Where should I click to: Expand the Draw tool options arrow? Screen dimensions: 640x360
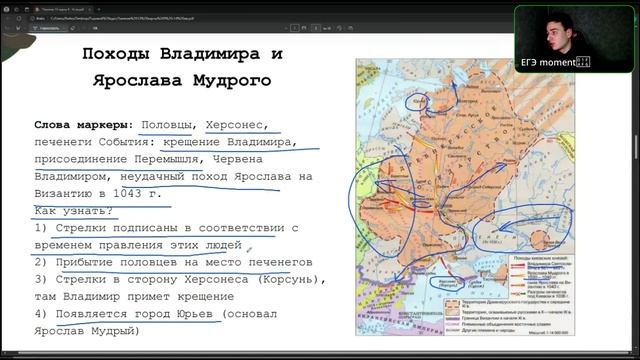tap(64, 28)
